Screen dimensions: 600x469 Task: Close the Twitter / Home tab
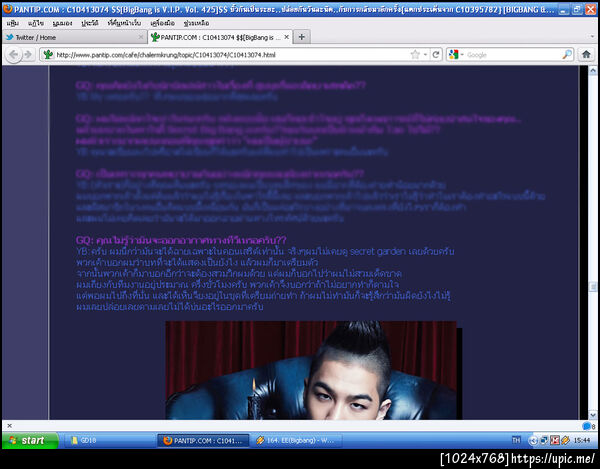(140, 37)
